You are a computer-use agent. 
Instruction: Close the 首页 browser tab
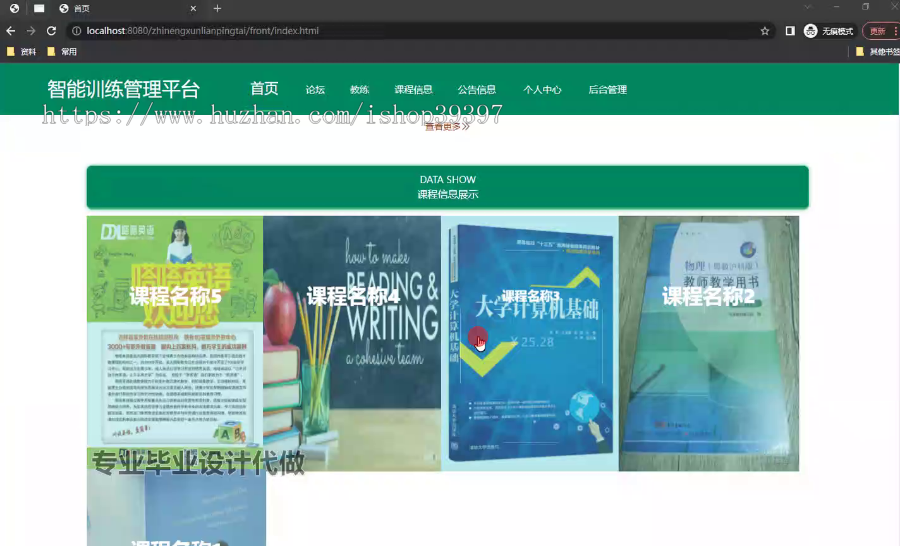click(193, 9)
